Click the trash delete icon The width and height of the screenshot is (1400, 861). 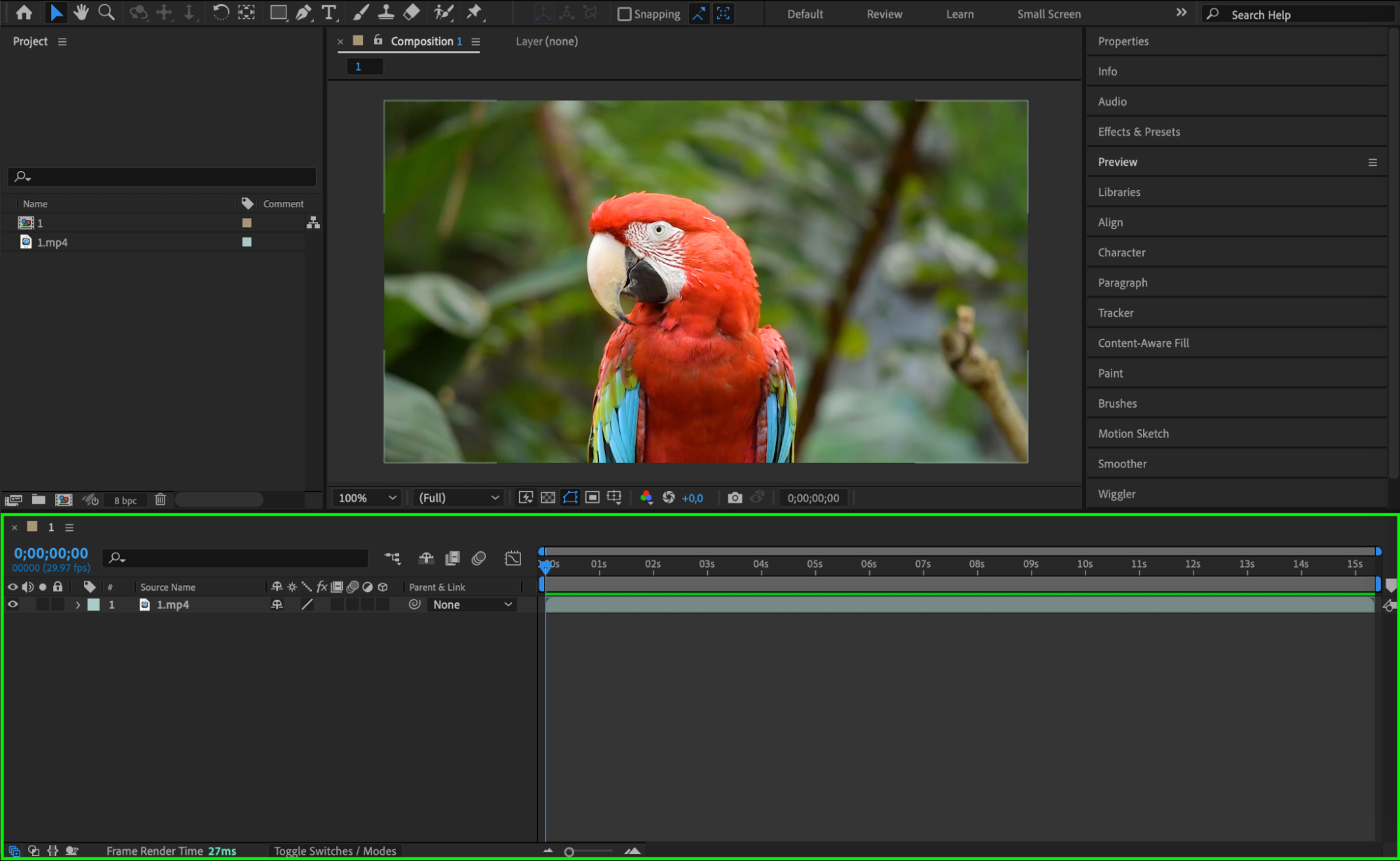click(160, 500)
